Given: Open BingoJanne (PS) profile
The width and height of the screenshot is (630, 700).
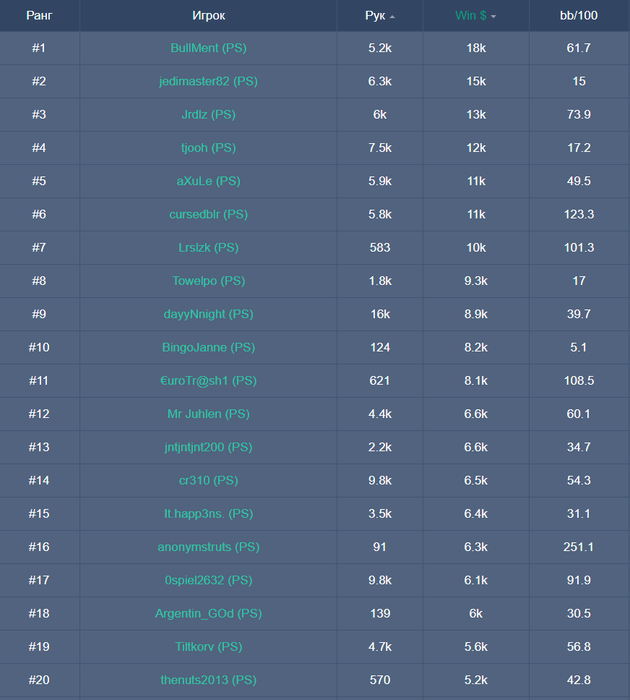Looking at the screenshot, I should click(208, 347).
